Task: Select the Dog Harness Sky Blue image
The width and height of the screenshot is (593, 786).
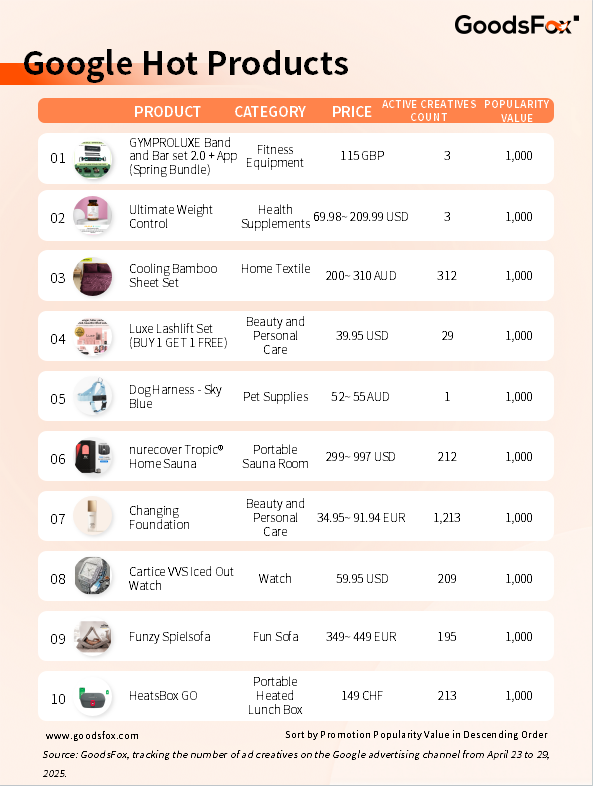Action: coord(93,396)
